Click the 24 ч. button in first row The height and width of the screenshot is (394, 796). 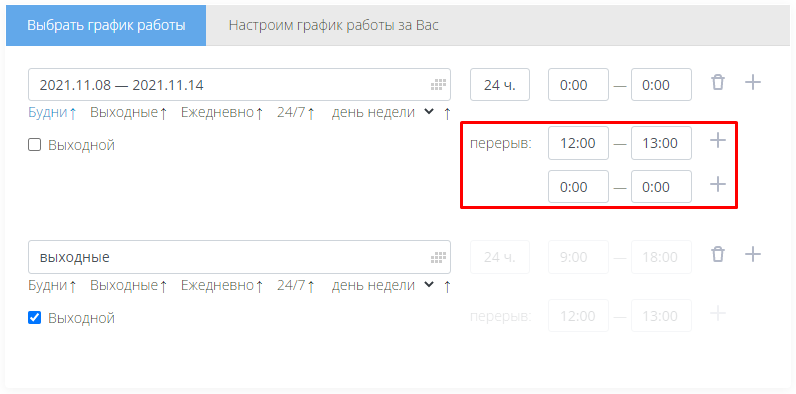point(500,85)
